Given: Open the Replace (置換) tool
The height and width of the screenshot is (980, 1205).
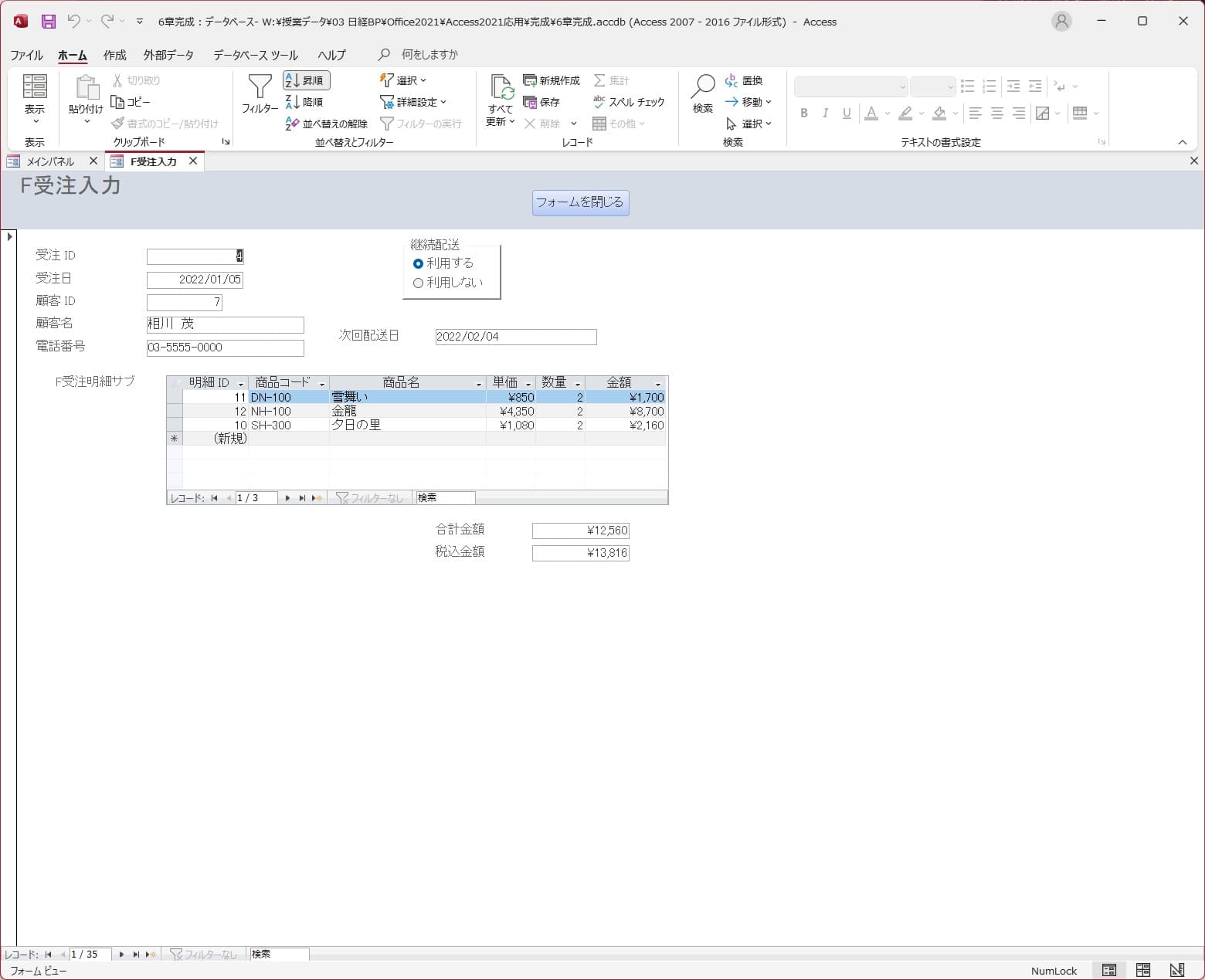Looking at the screenshot, I should (744, 80).
